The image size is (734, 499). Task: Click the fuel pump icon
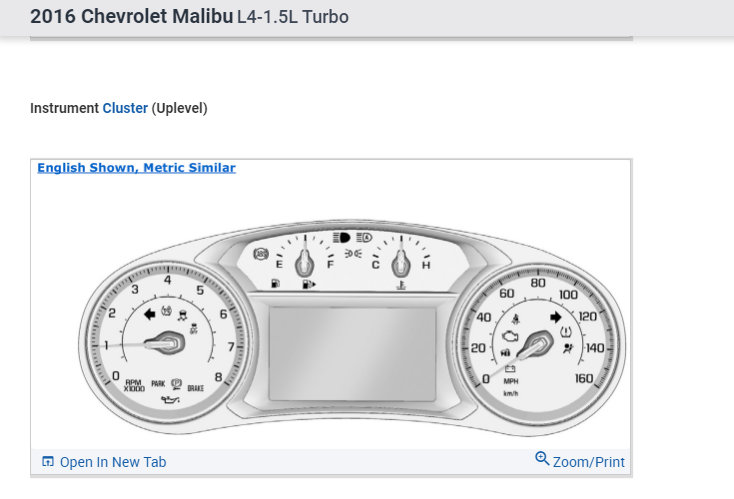tap(276, 284)
